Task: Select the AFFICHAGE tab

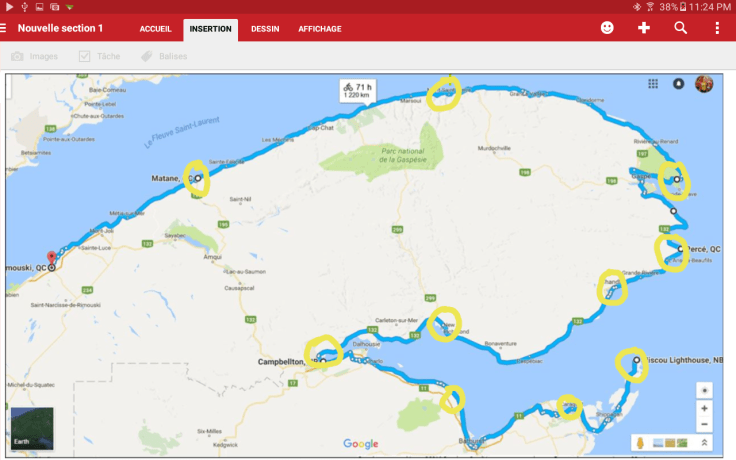Action: (x=320, y=29)
